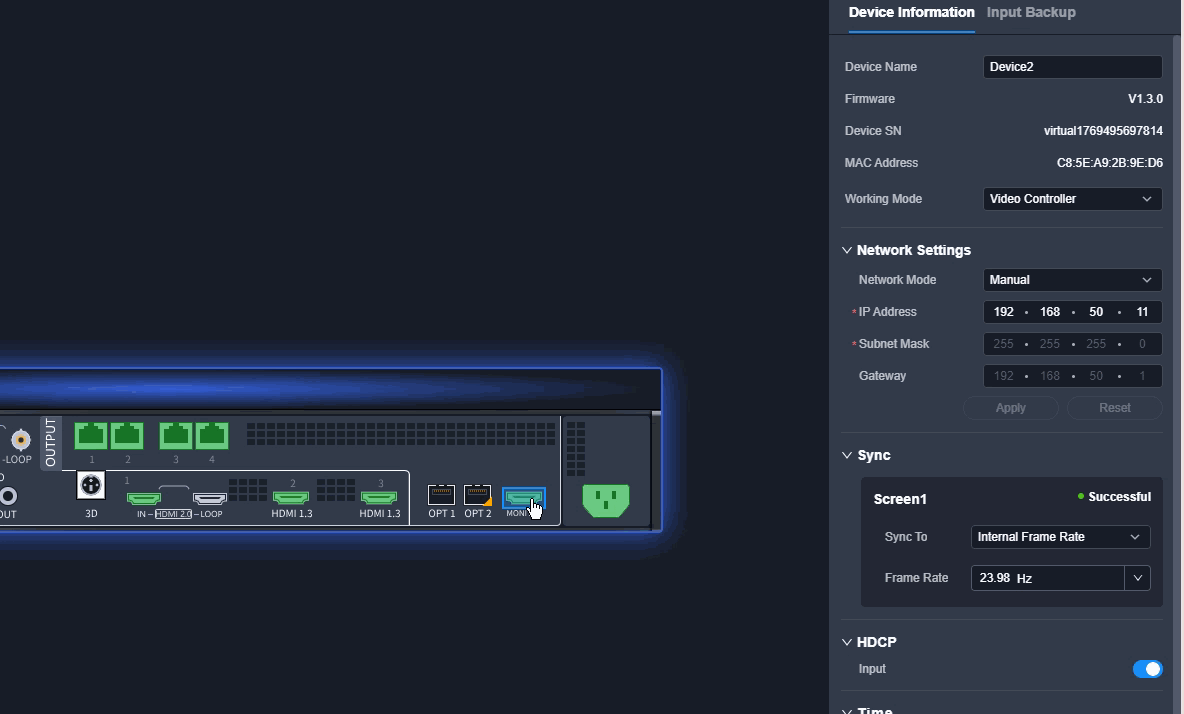Select the MONITOR HDMI output port

pyautogui.click(x=523, y=498)
